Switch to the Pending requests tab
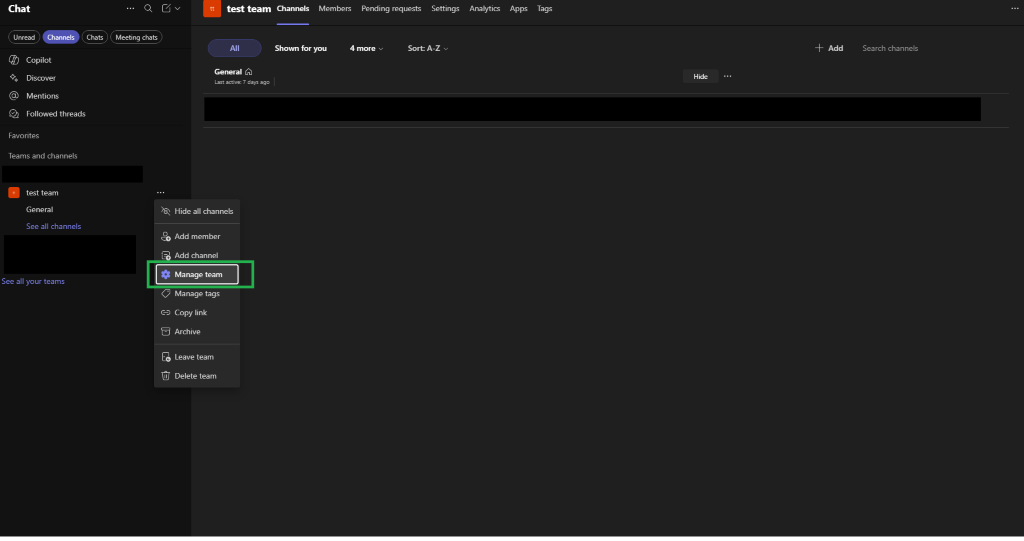 [x=391, y=8]
